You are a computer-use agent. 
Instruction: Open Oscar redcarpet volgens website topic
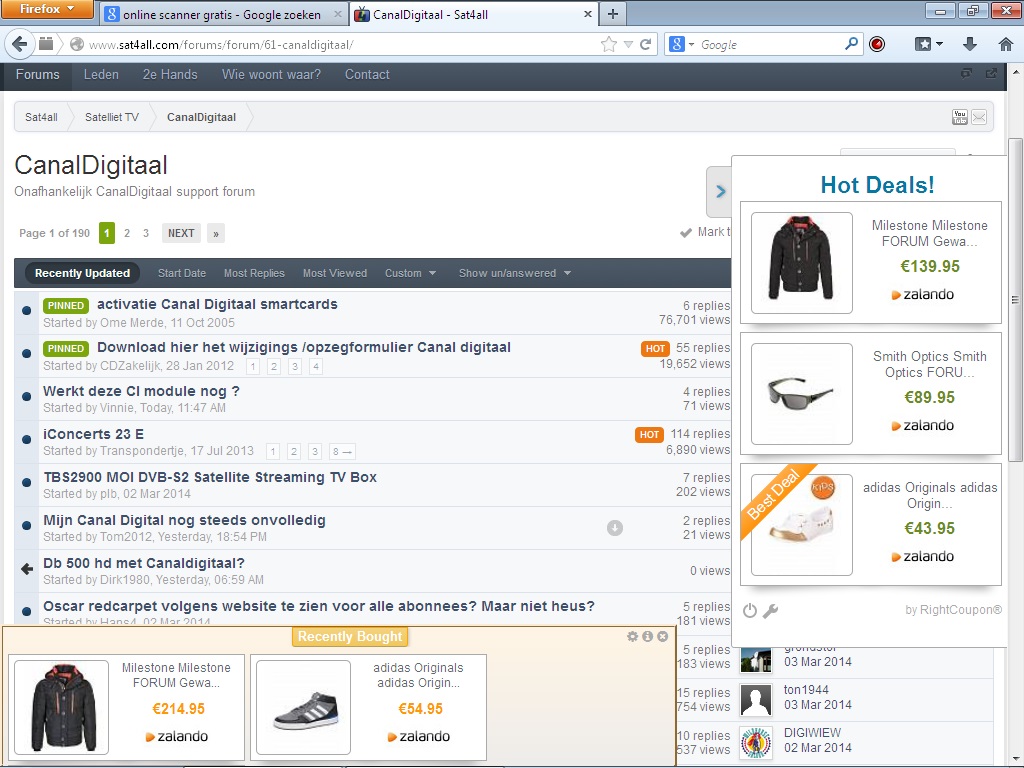319,606
